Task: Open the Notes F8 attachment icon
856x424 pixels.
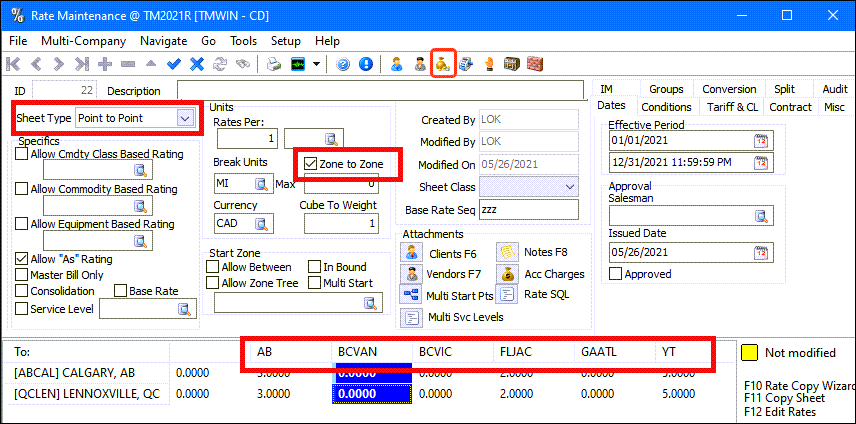Action: tap(507, 253)
